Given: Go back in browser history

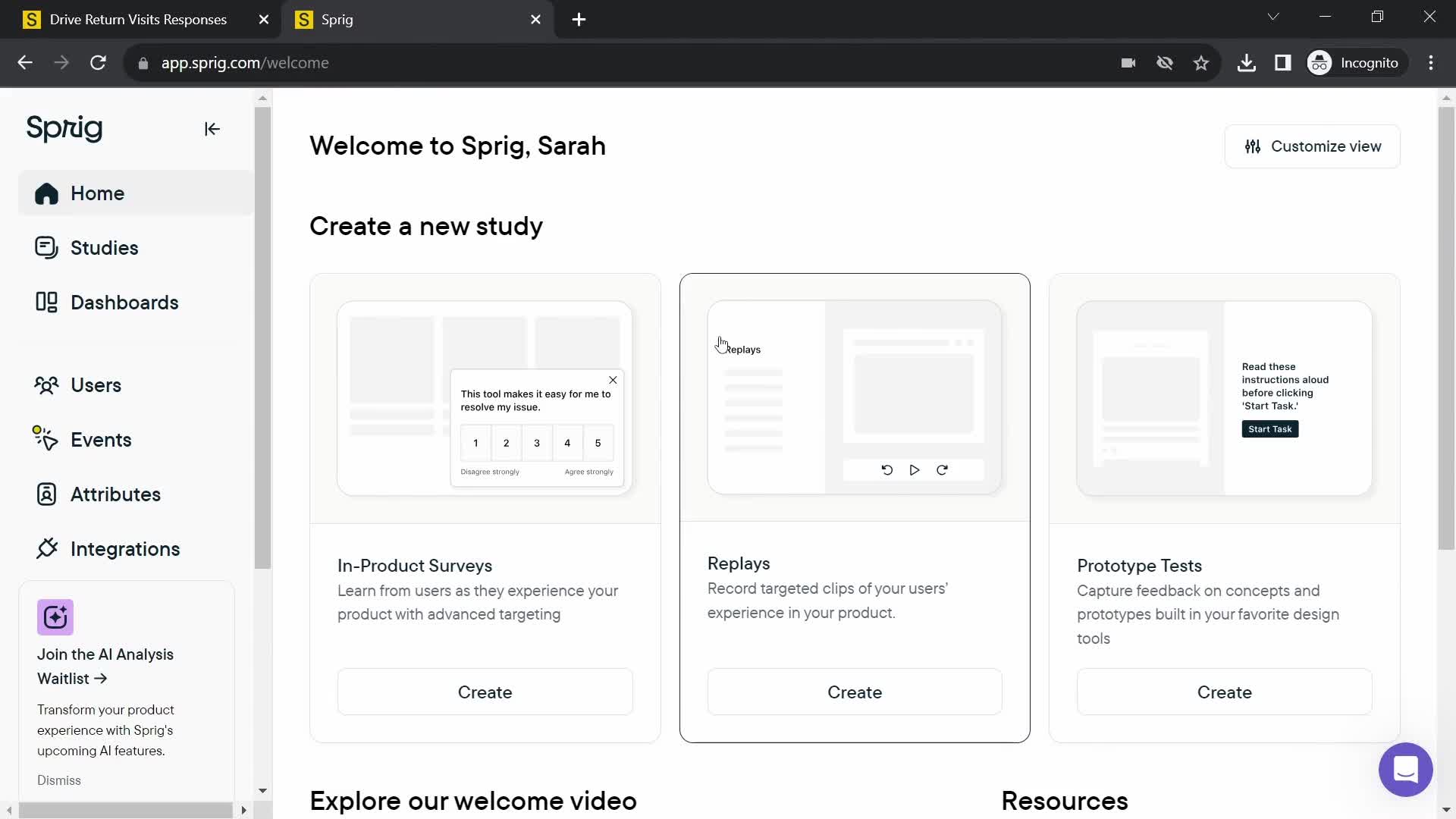Looking at the screenshot, I should tap(25, 63).
